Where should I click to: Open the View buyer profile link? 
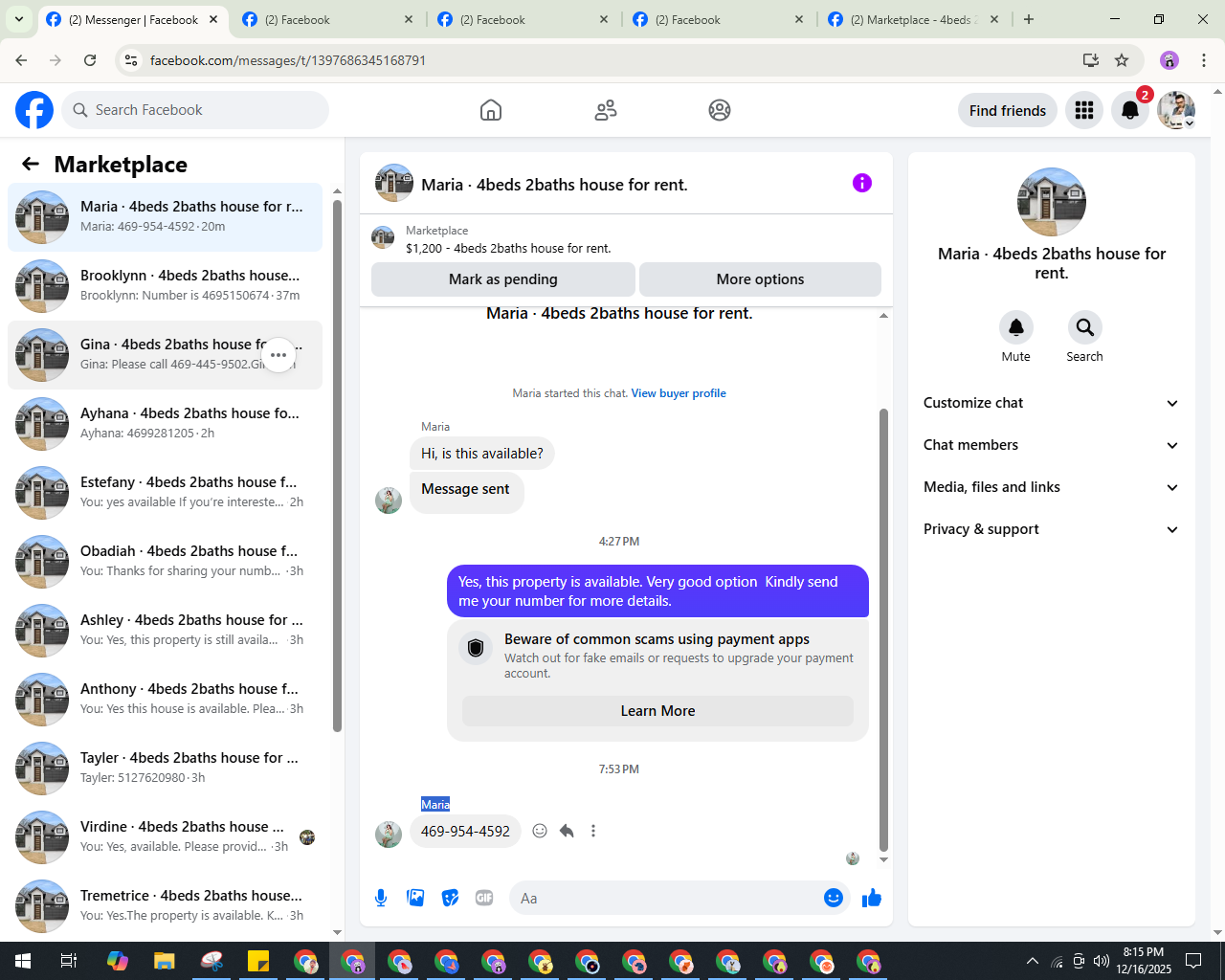(679, 393)
